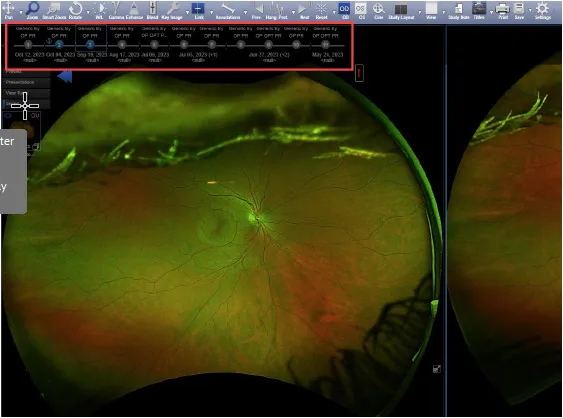Click the Reset view icon

(321, 9)
